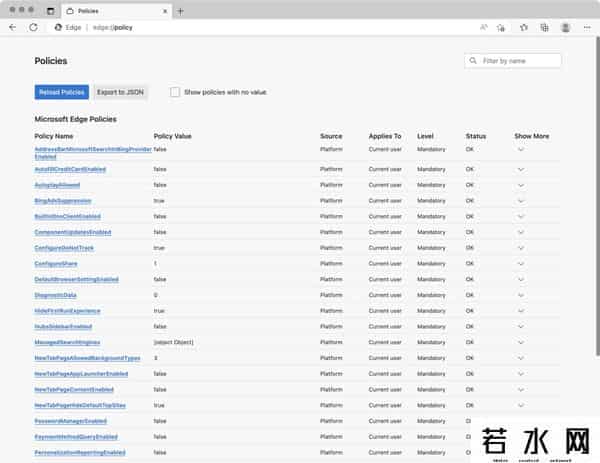Open the Read Aloud icon in the toolbar
This screenshot has width=600, height=463.
click(484, 27)
